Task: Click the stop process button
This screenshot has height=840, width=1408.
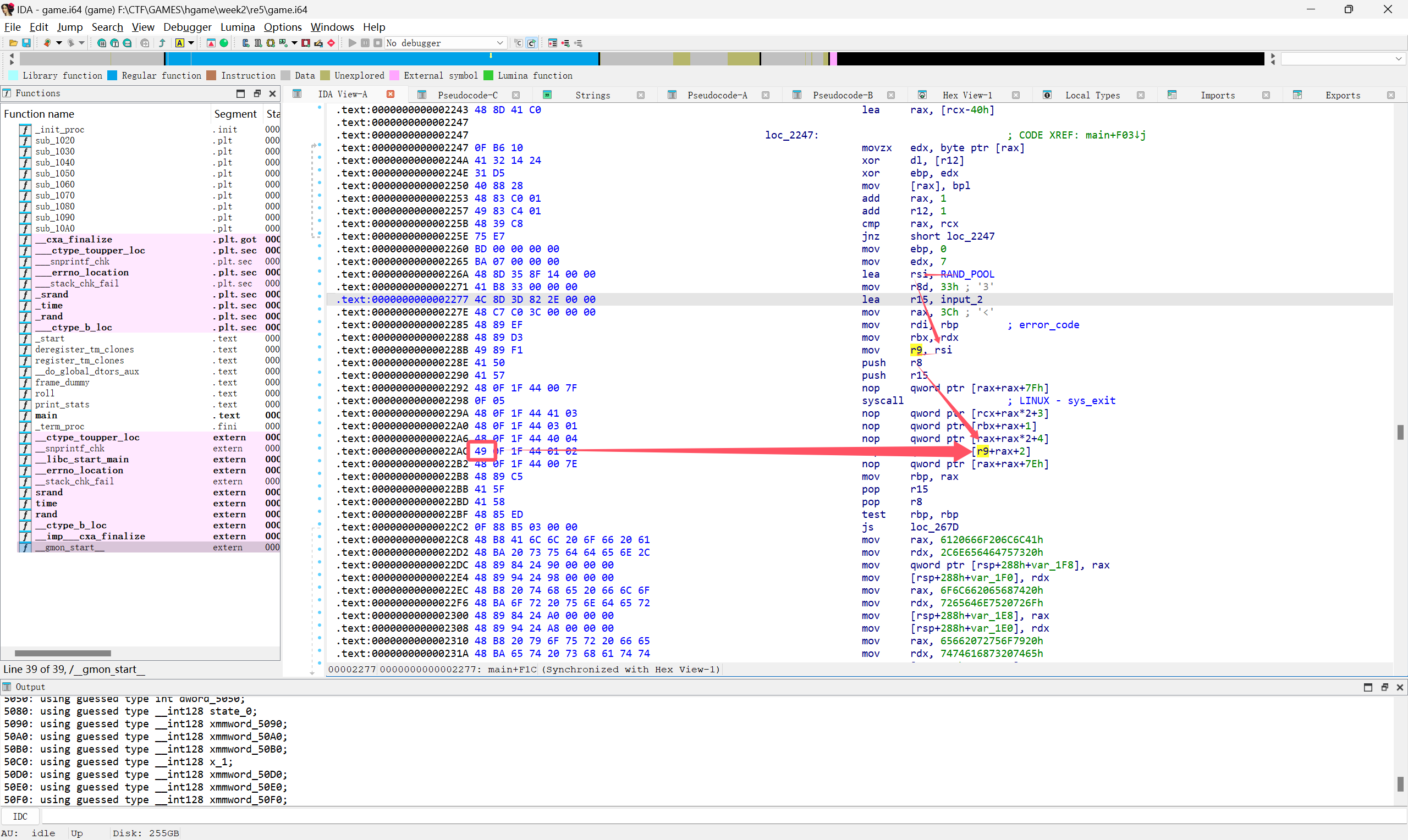Action: (378, 43)
